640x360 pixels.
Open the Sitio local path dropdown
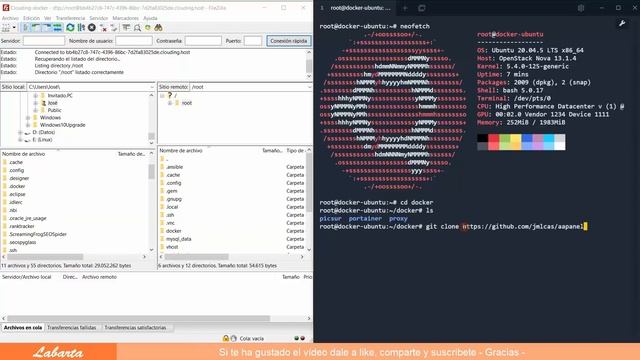(152, 87)
